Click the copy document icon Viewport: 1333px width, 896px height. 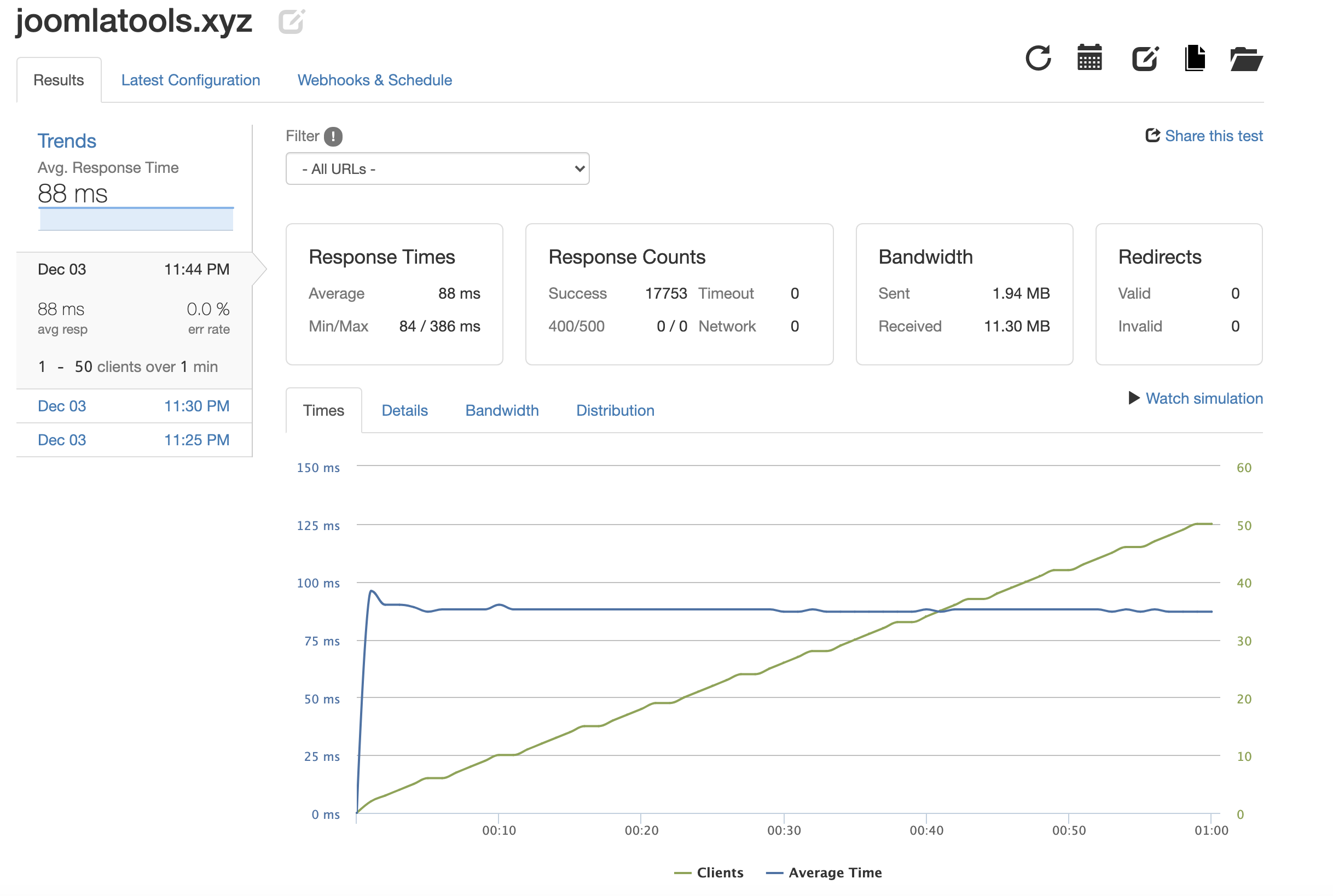(1195, 58)
